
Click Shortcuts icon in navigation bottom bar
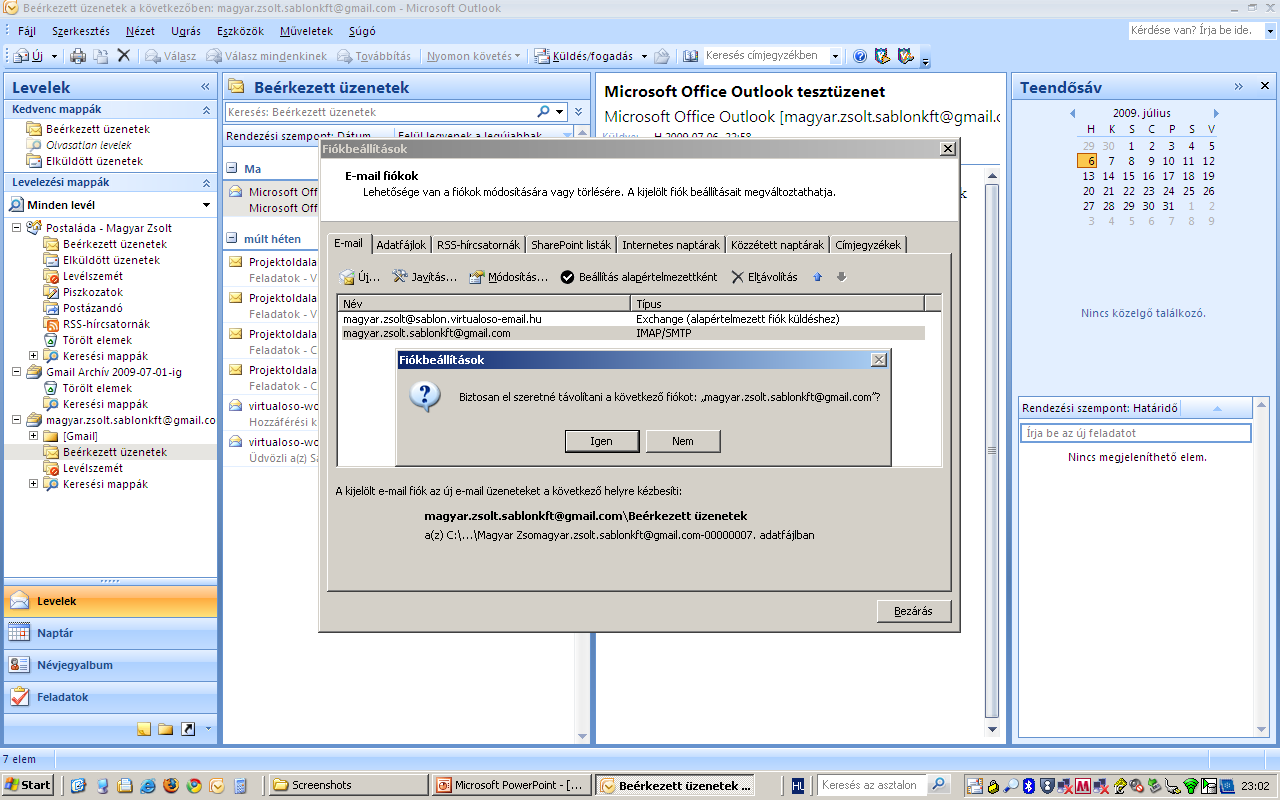187,729
